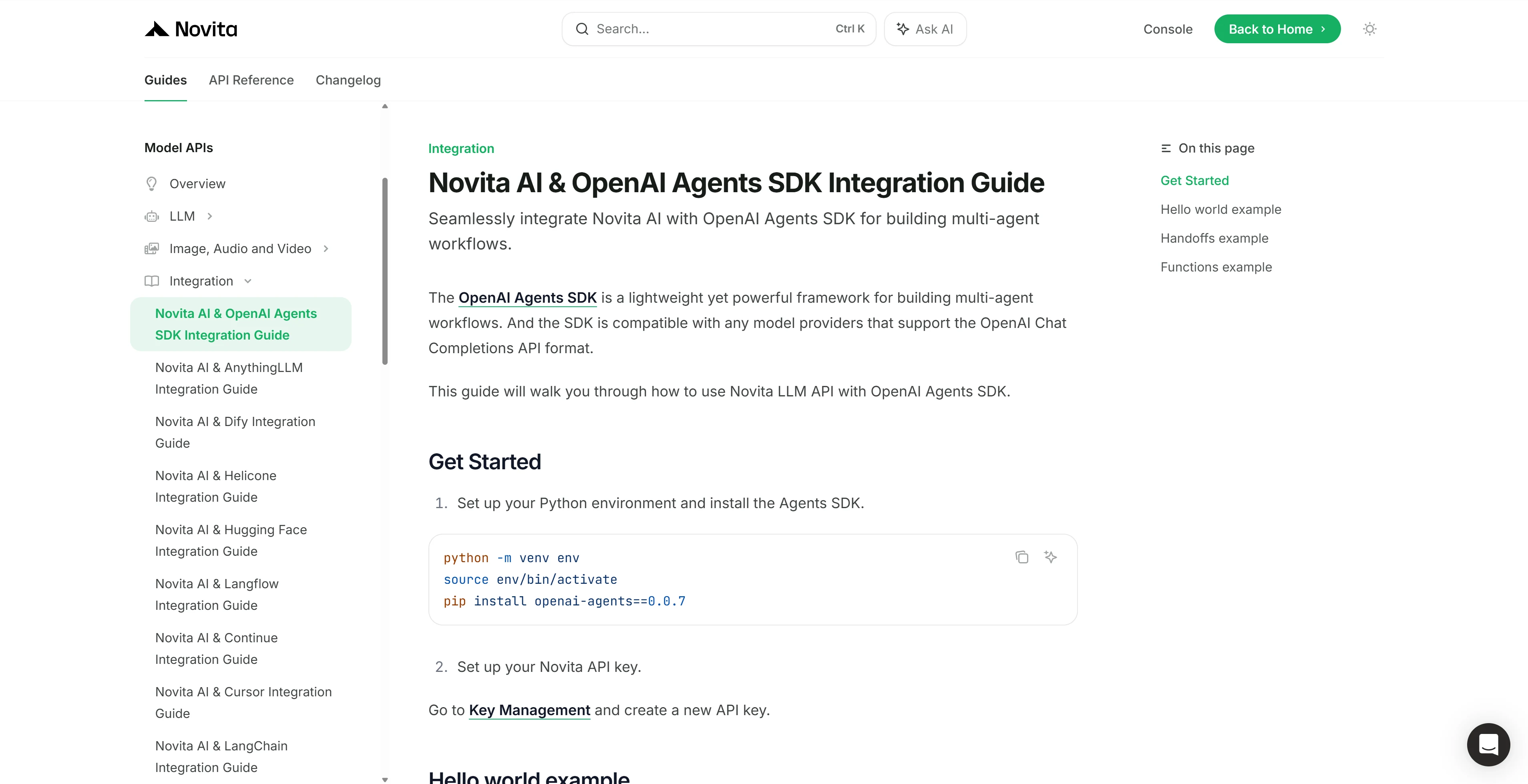Open the Console link

[x=1167, y=29]
